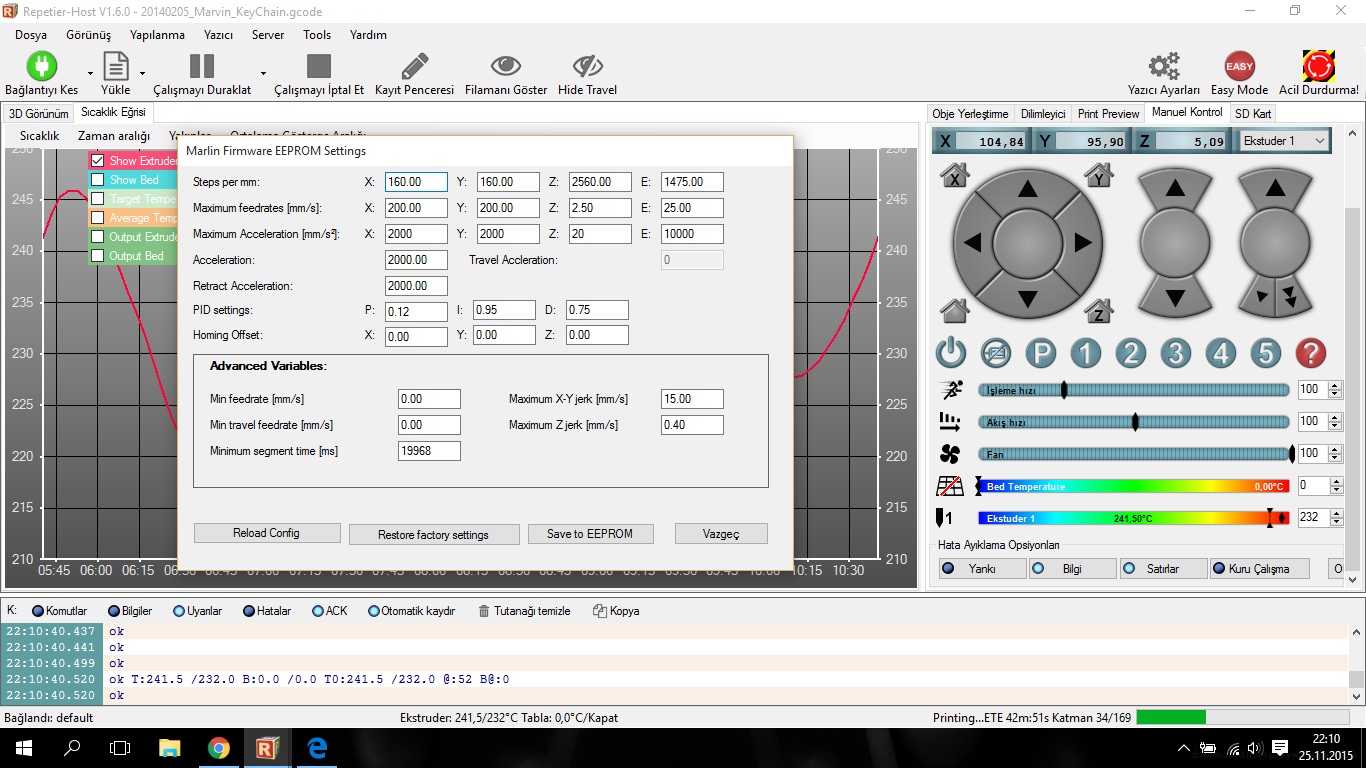
Task: Switch to the 3D Görünüm tab
Action: [x=39, y=113]
